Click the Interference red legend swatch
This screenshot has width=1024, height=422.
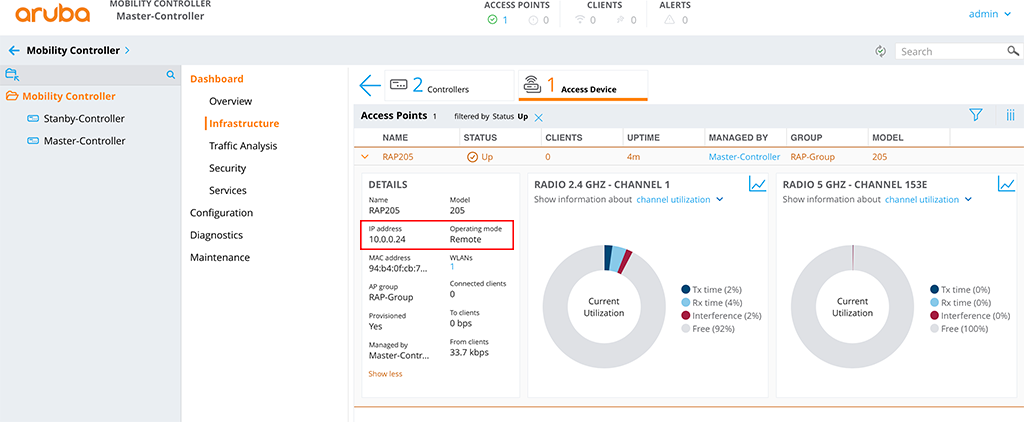pos(685,315)
